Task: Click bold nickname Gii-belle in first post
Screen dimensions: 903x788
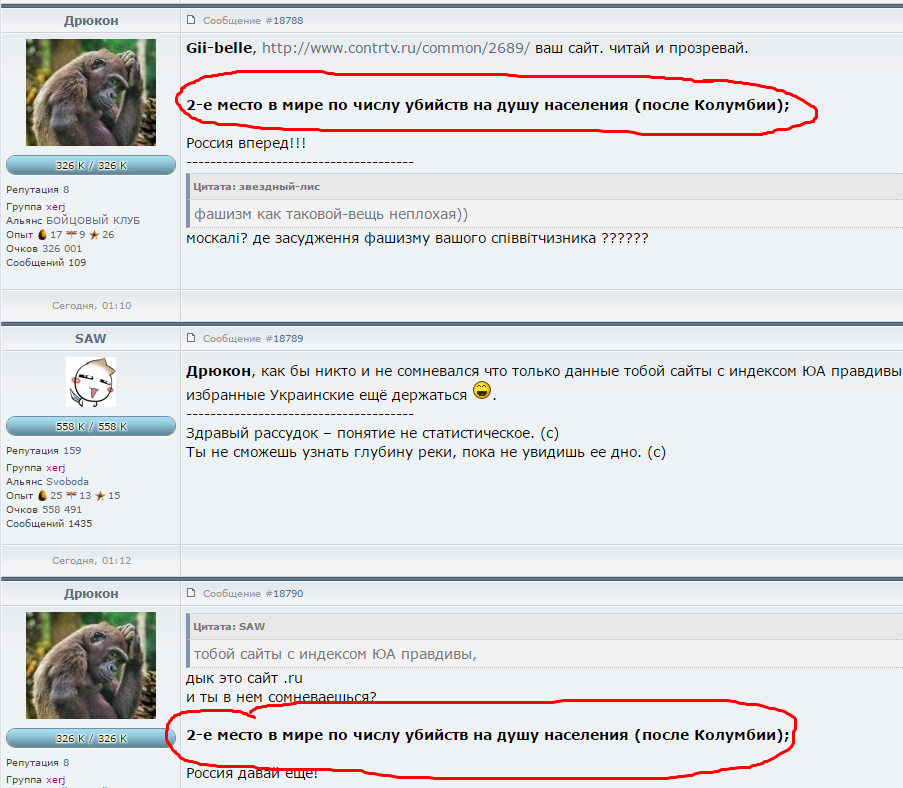Action: pos(219,48)
